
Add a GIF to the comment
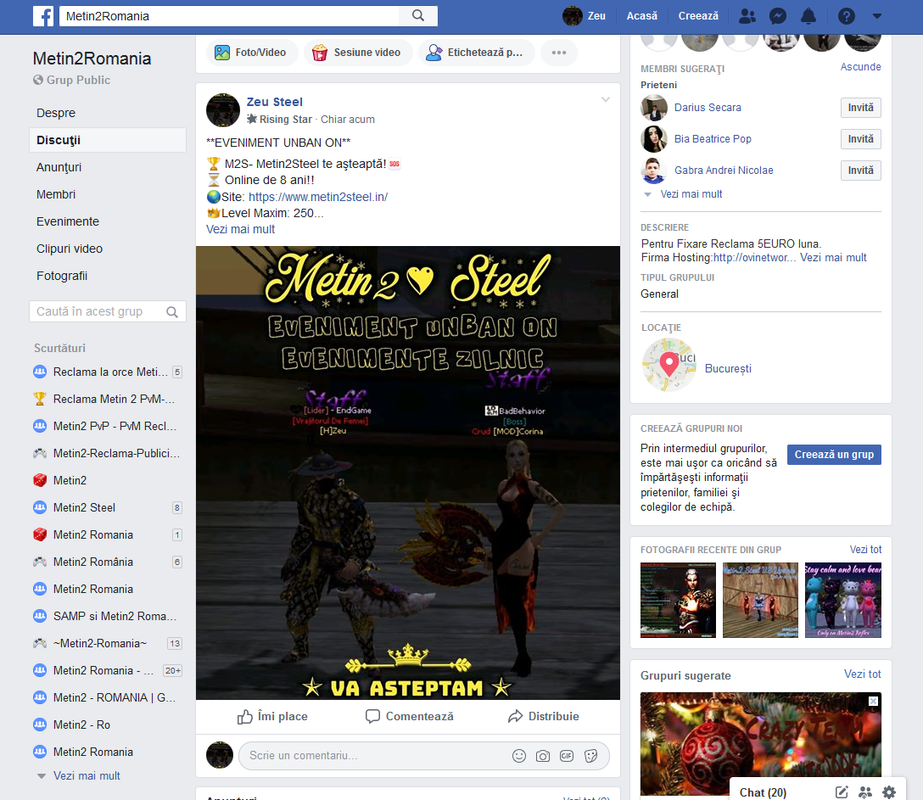(567, 756)
